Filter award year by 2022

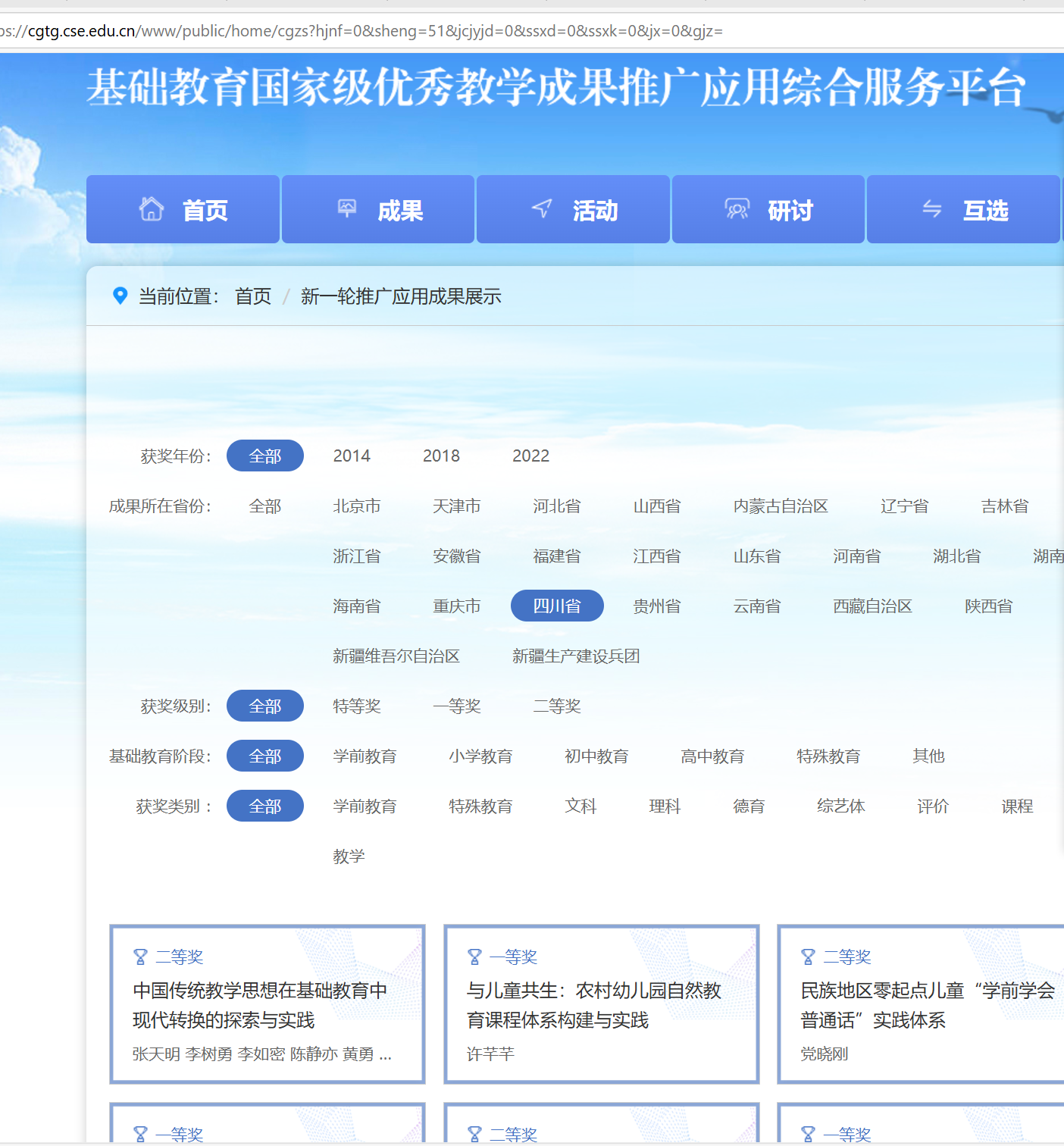(x=530, y=456)
